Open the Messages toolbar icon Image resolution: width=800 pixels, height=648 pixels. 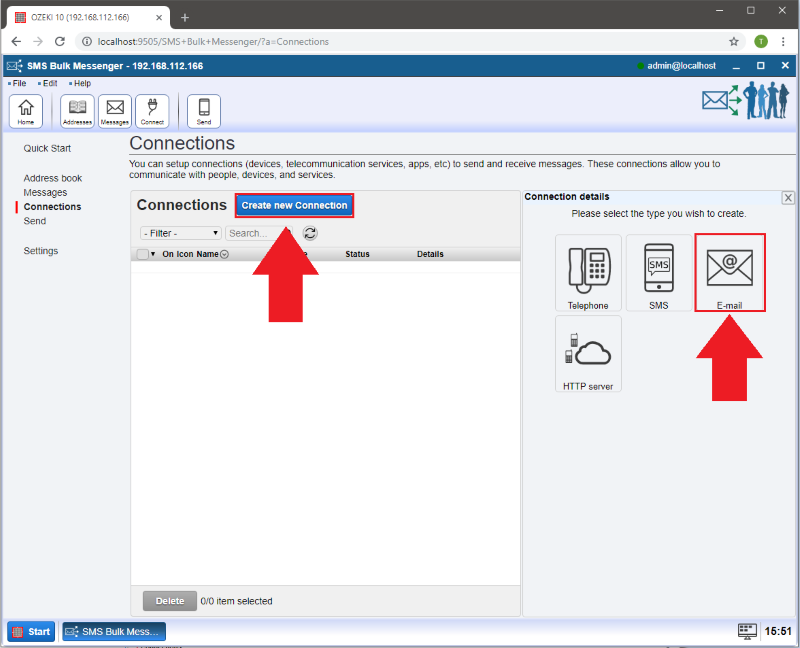click(x=115, y=111)
